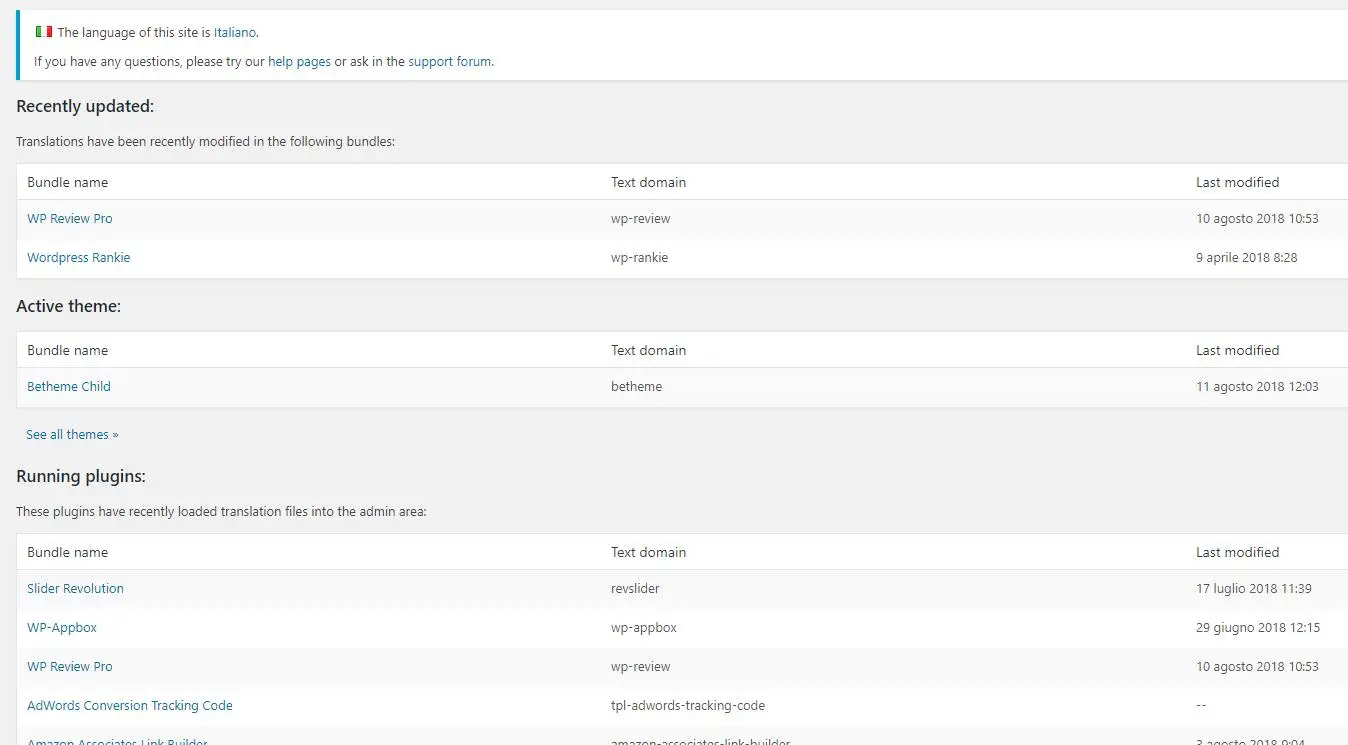1348x745 pixels.
Task: Click the See all themes link
Action: 72,435
